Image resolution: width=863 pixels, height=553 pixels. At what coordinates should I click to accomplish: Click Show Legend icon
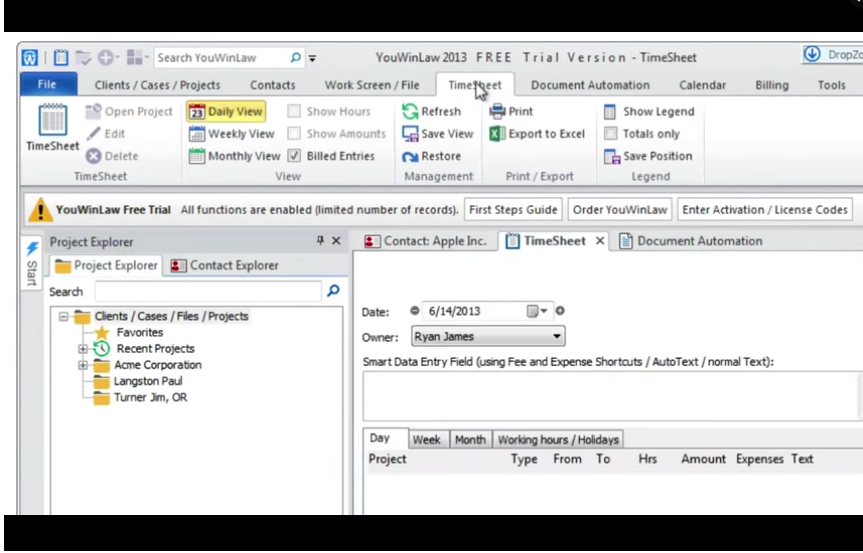610,112
